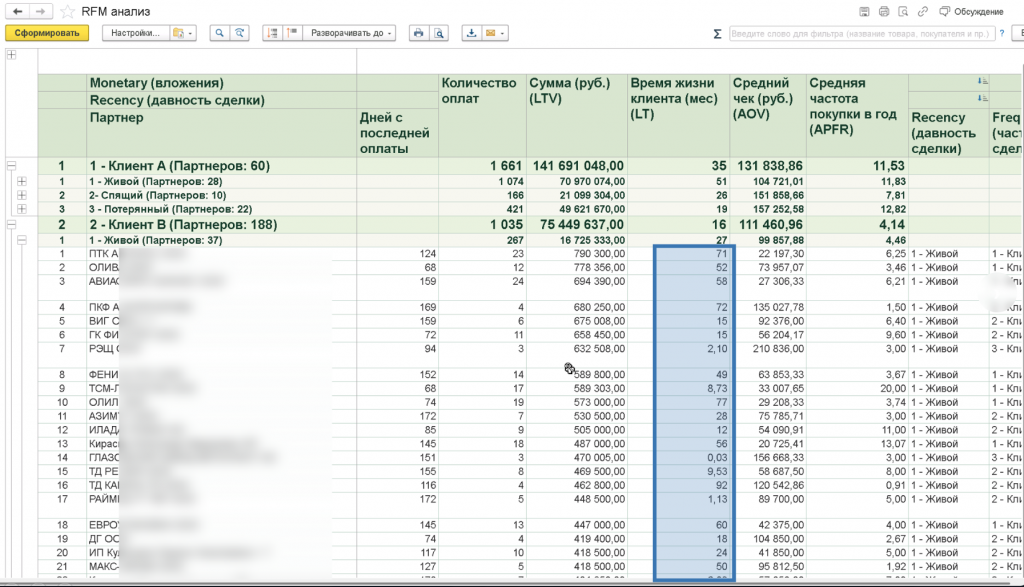Image resolution: width=1024 pixels, height=587 pixels.
Task: Click the average check 156 668,33
Action: [778, 458]
